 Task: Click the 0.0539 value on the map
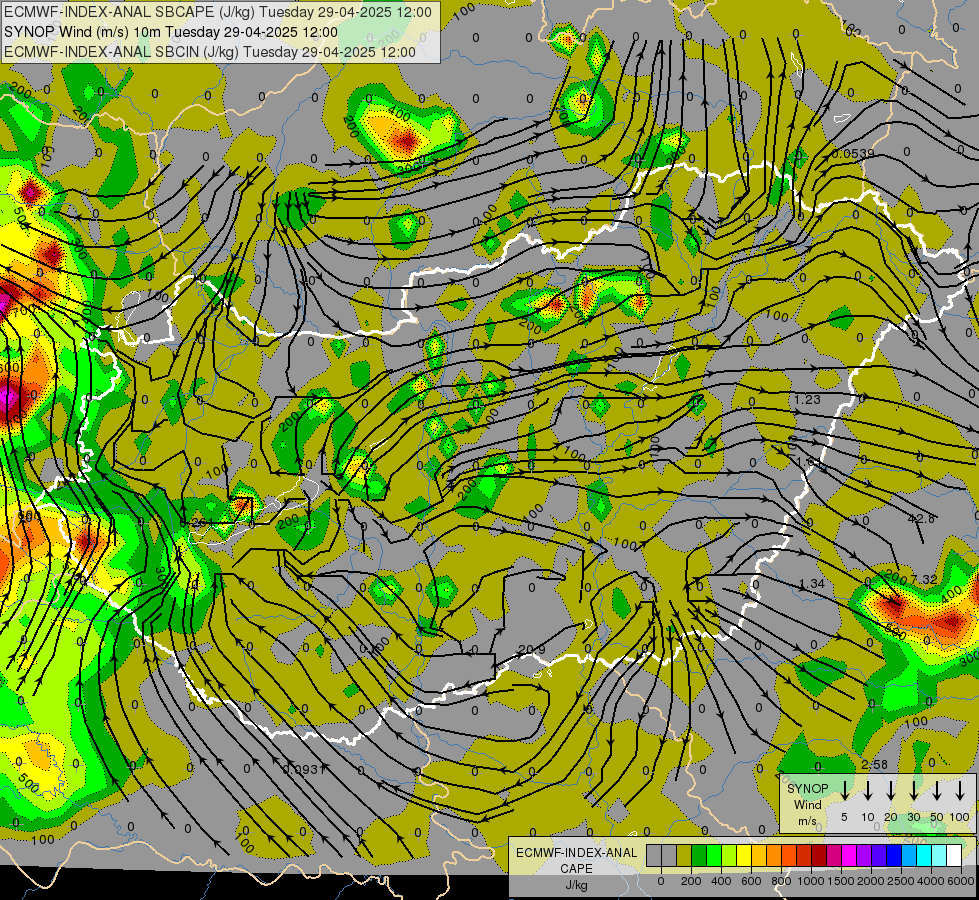point(853,154)
